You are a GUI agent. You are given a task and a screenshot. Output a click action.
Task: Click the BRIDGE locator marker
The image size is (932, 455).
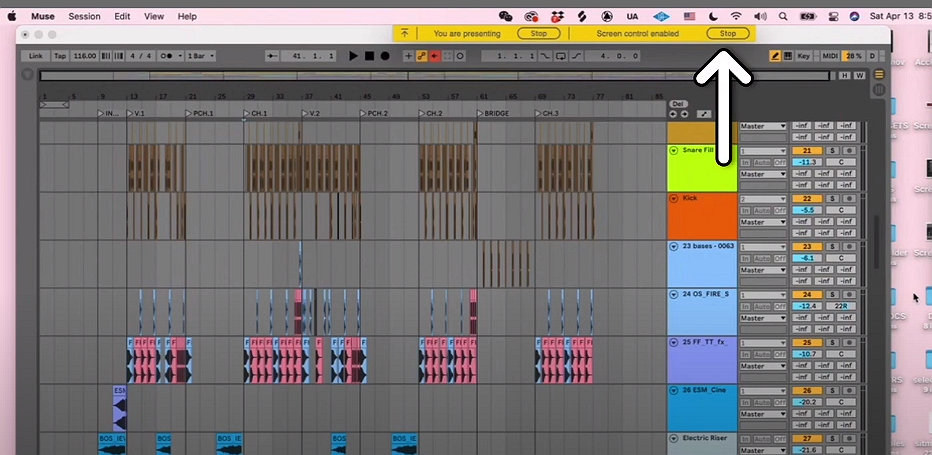(x=493, y=113)
